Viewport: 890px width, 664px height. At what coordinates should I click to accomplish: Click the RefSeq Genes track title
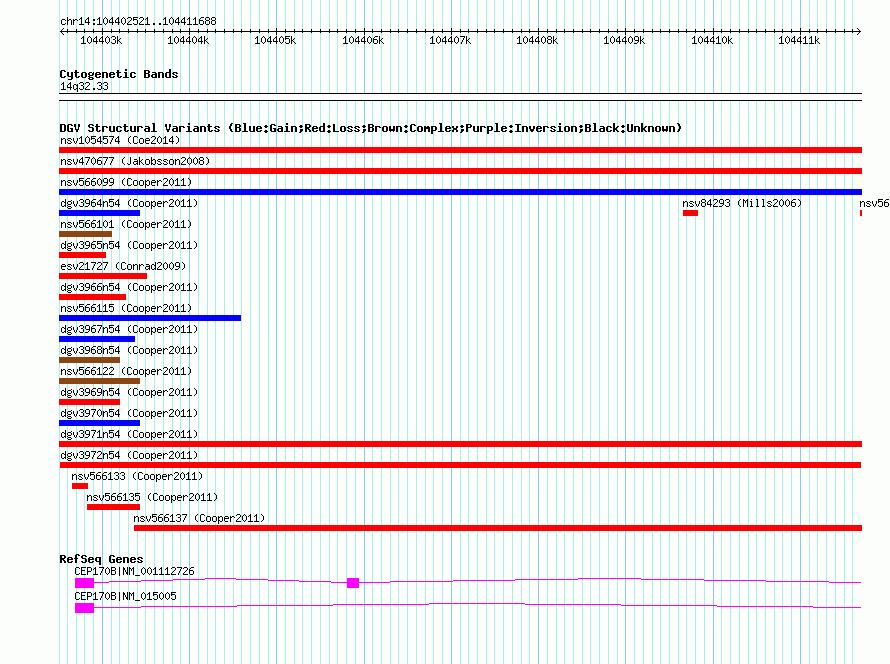101,559
